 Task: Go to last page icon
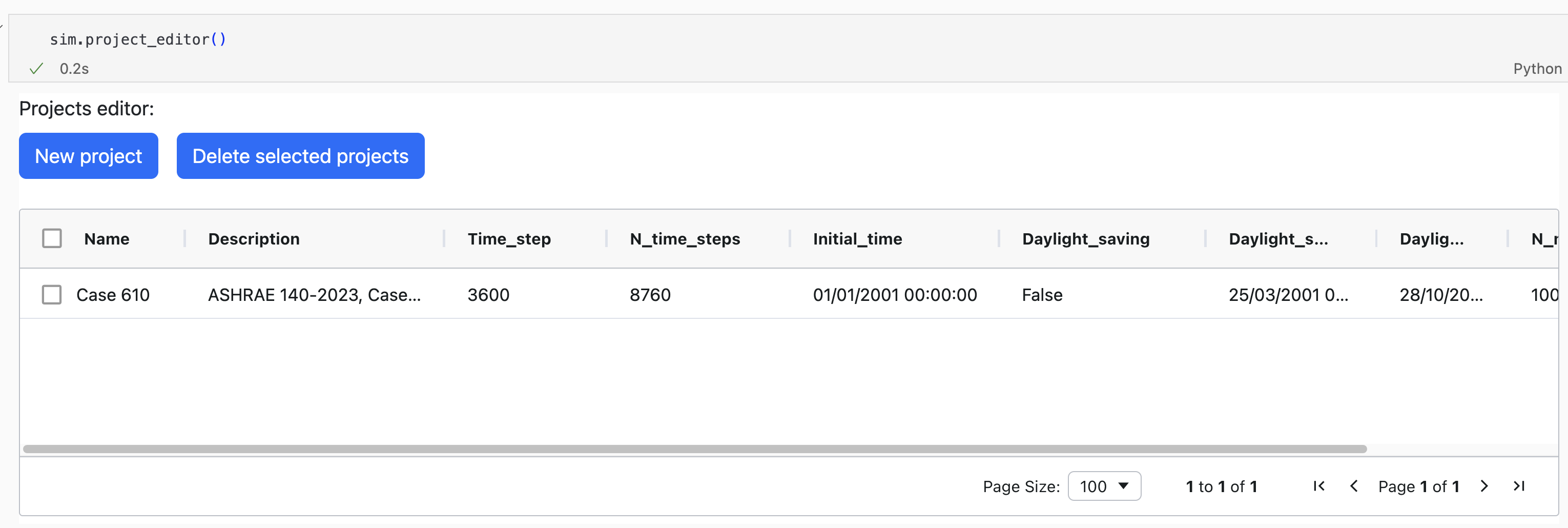[x=1519, y=486]
